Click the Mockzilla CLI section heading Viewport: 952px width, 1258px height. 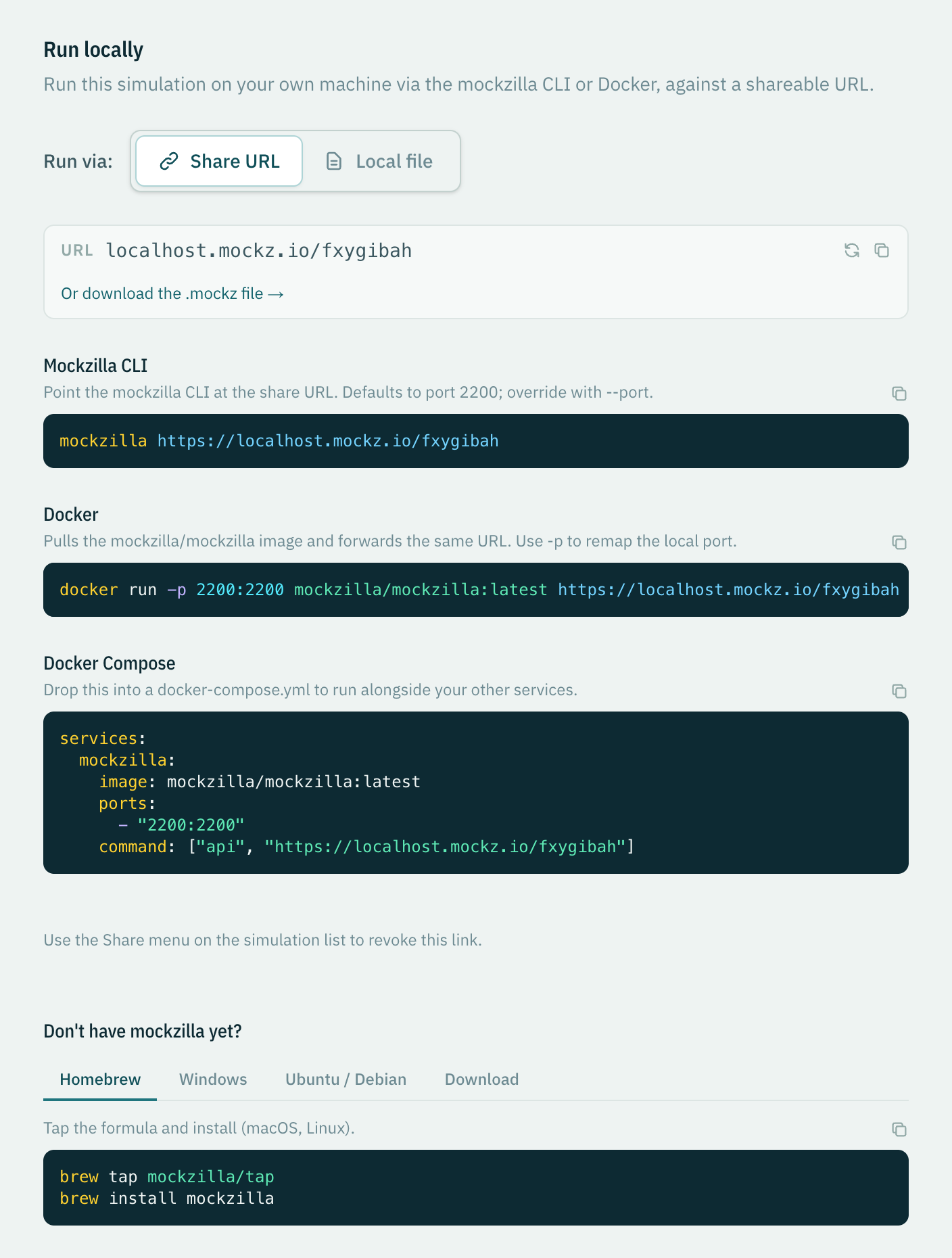tap(95, 366)
